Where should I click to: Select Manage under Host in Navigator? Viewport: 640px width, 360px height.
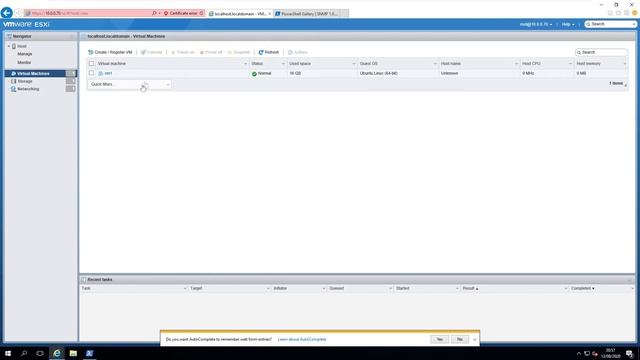[x=24, y=54]
